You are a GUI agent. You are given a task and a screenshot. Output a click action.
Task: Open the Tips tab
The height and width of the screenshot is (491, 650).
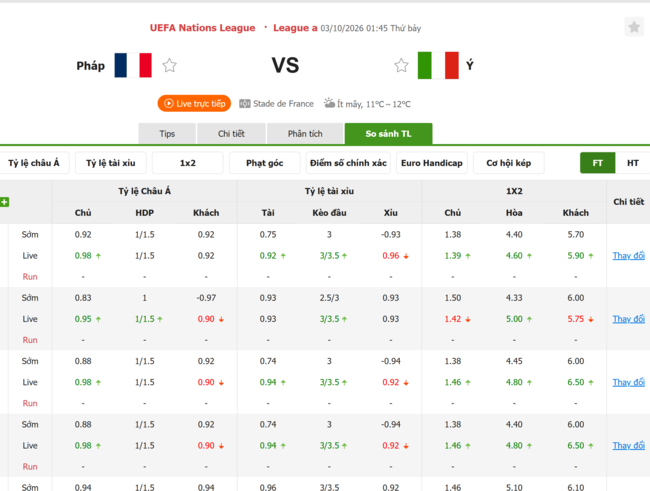pos(167,134)
